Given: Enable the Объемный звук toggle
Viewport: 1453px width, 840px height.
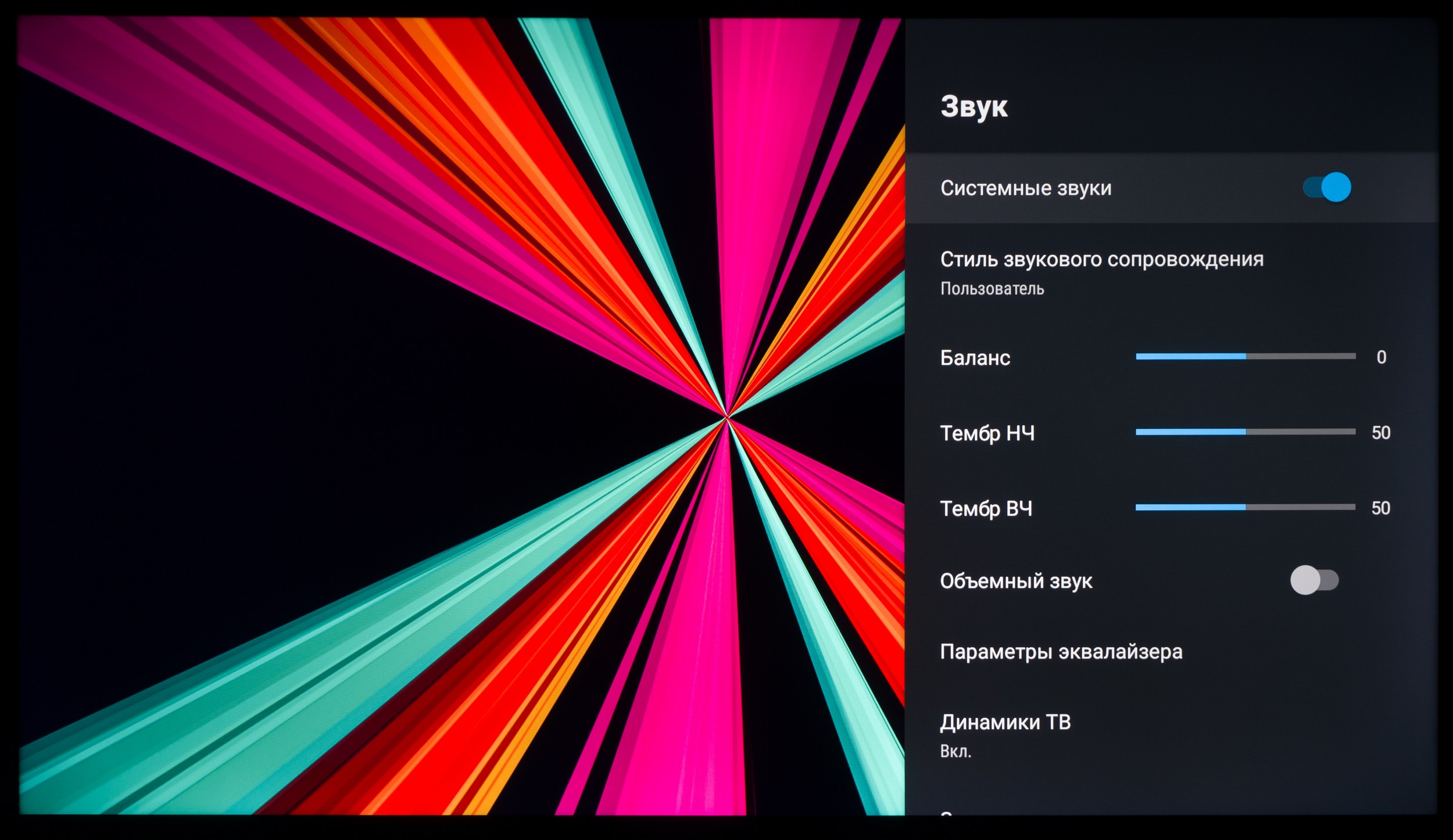Looking at the screenshot, I should click(x=1315, y=580).
